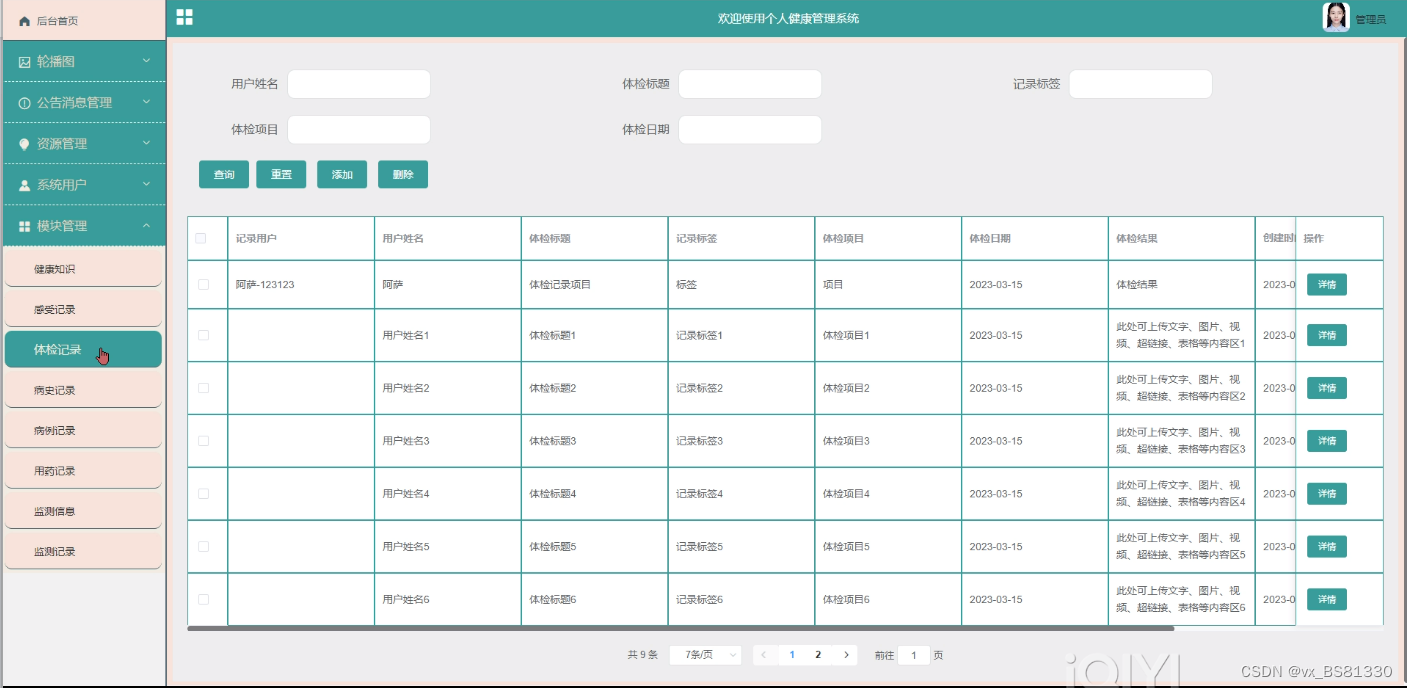
Task: Click the grid menu icon in top header
Action: (x=184, y=17)
